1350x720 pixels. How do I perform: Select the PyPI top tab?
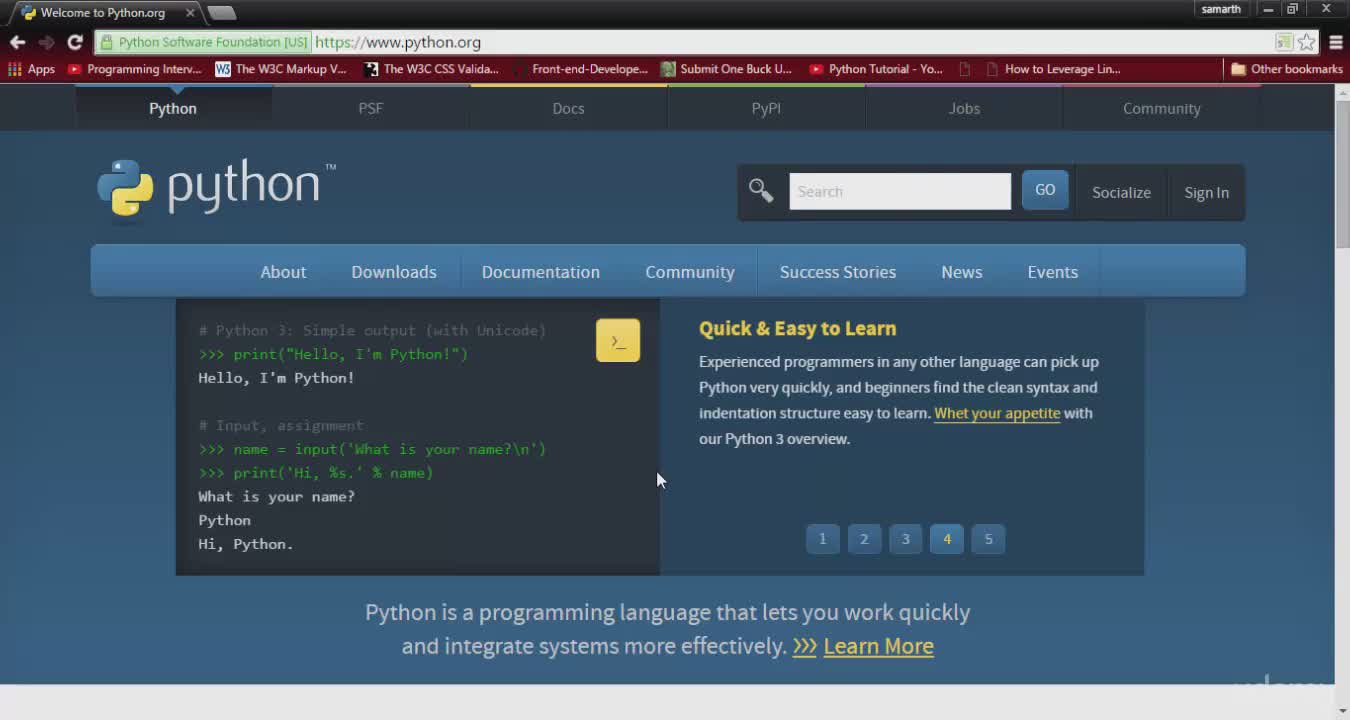(x=766, y=108)
